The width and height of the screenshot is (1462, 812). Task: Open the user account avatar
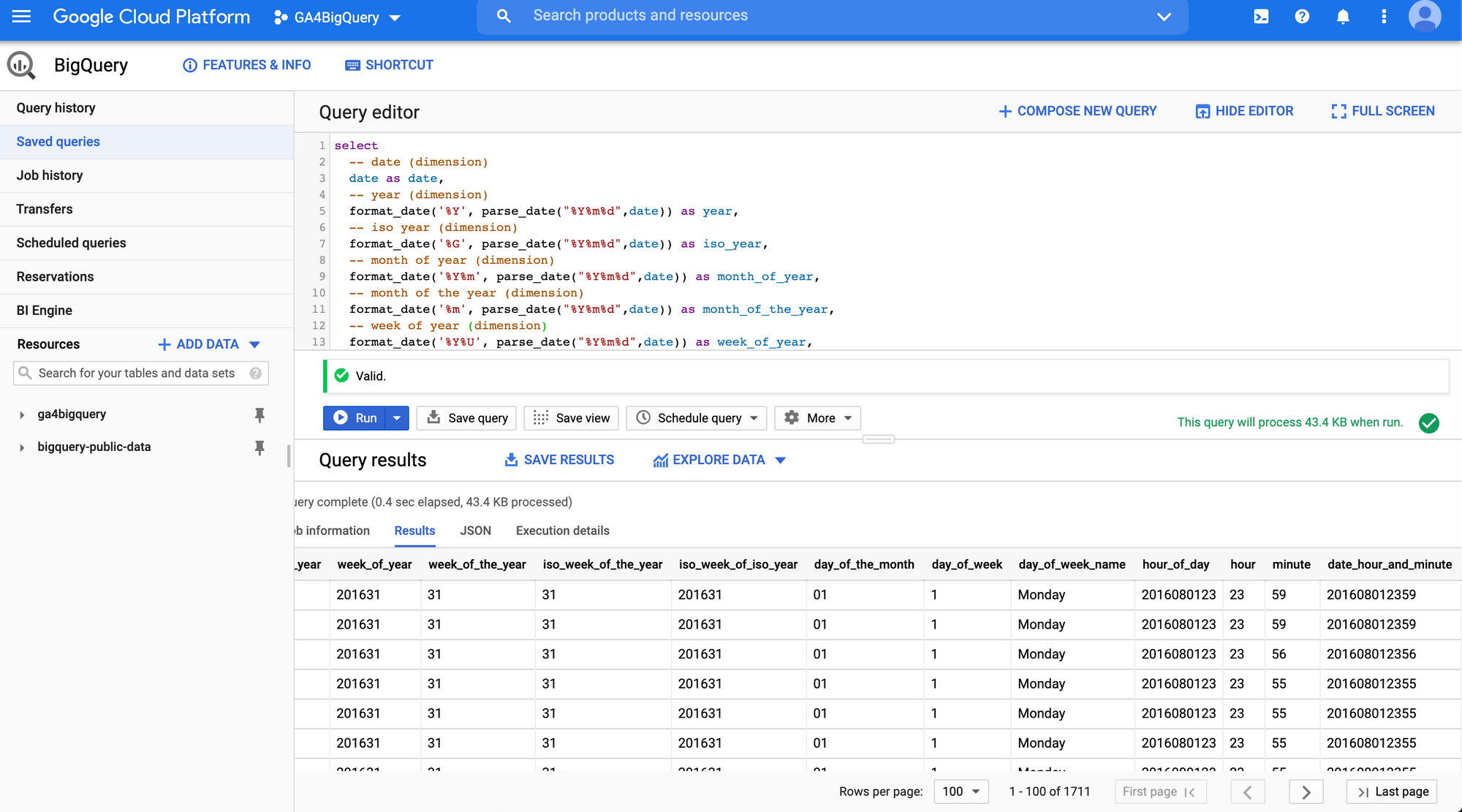[1425, 16]
